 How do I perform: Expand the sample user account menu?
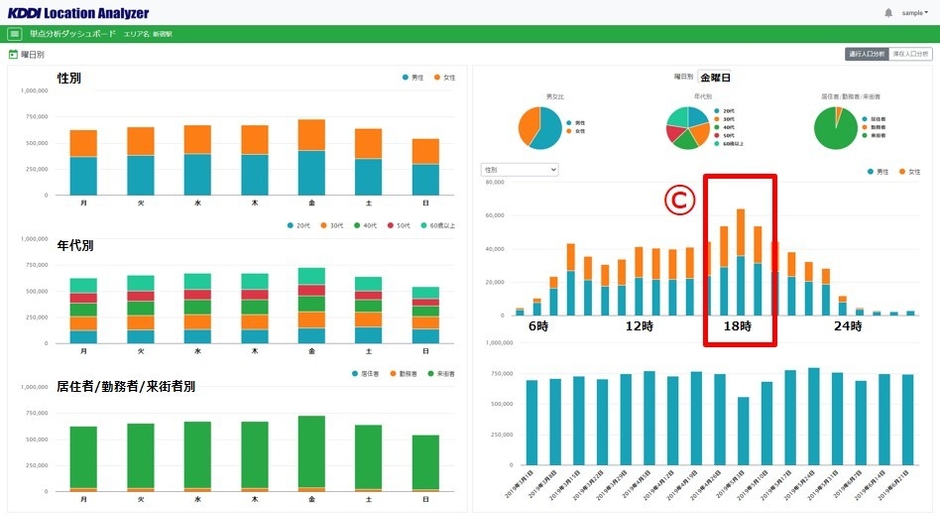[914, 13]
